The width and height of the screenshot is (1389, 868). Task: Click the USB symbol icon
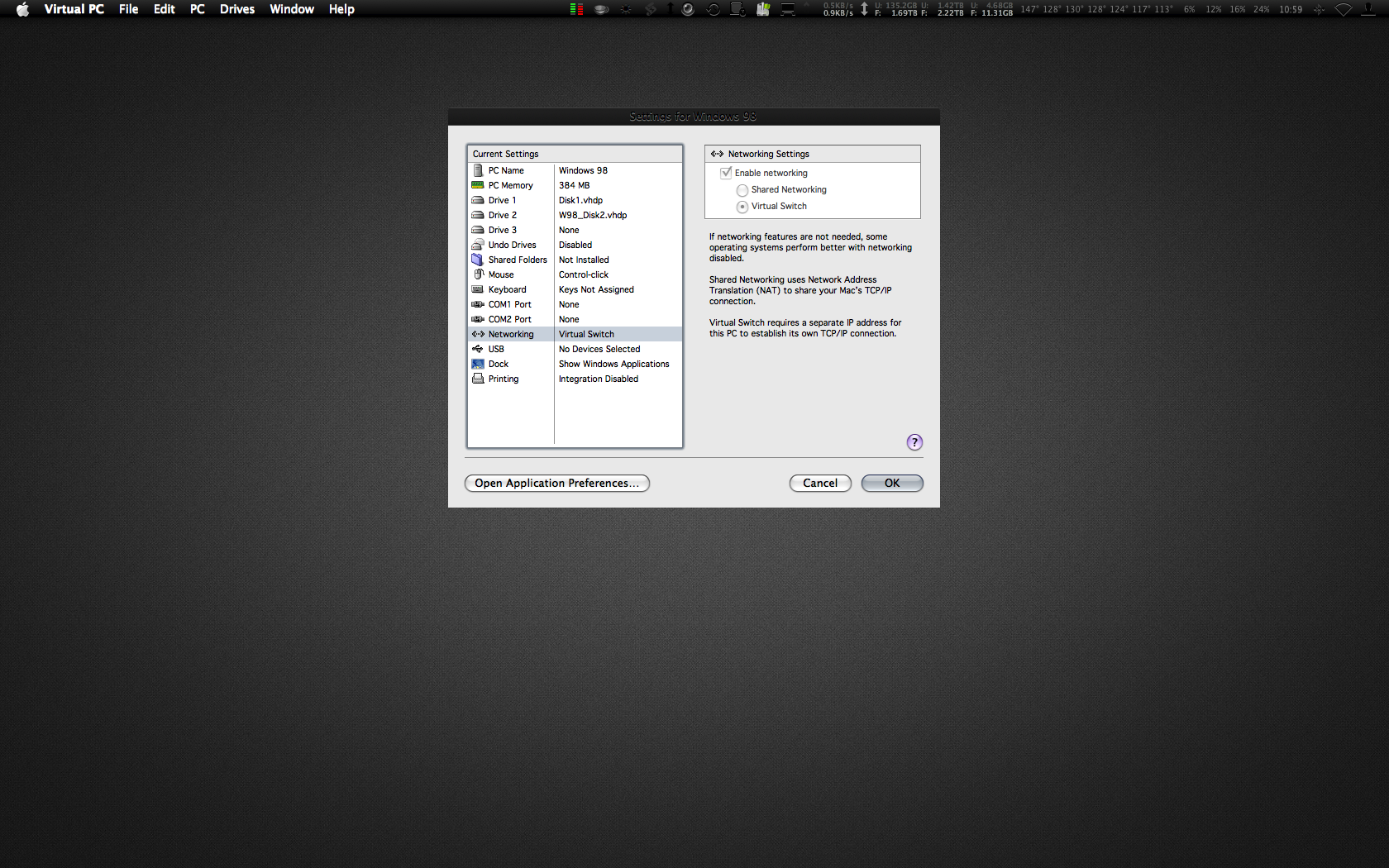coord(478,349)
